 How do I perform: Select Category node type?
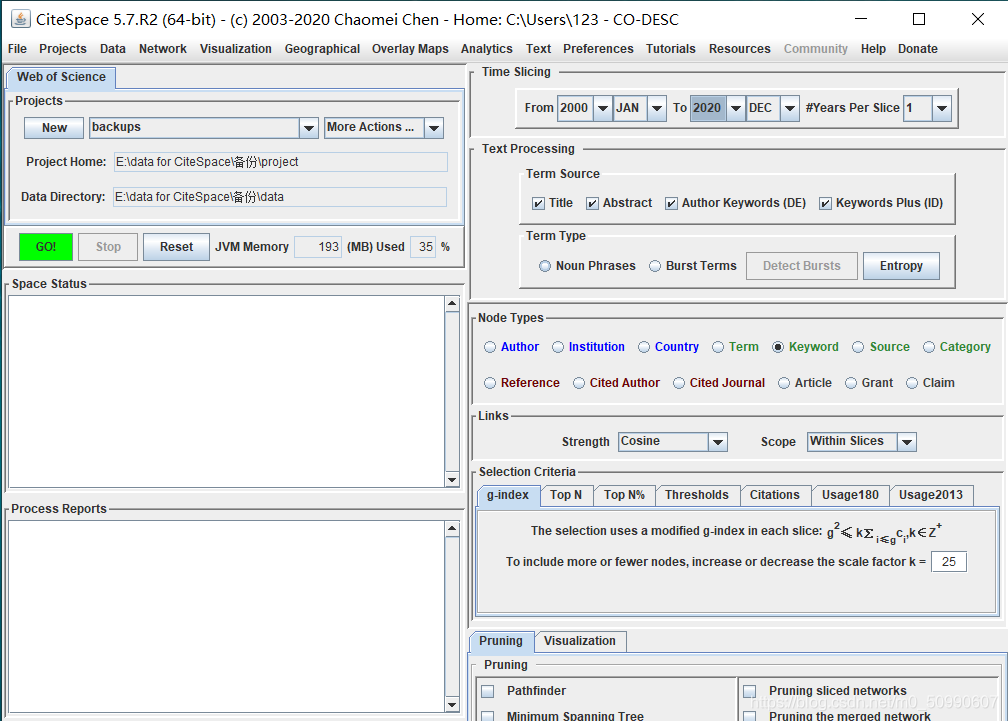click(x=929, y=347)
